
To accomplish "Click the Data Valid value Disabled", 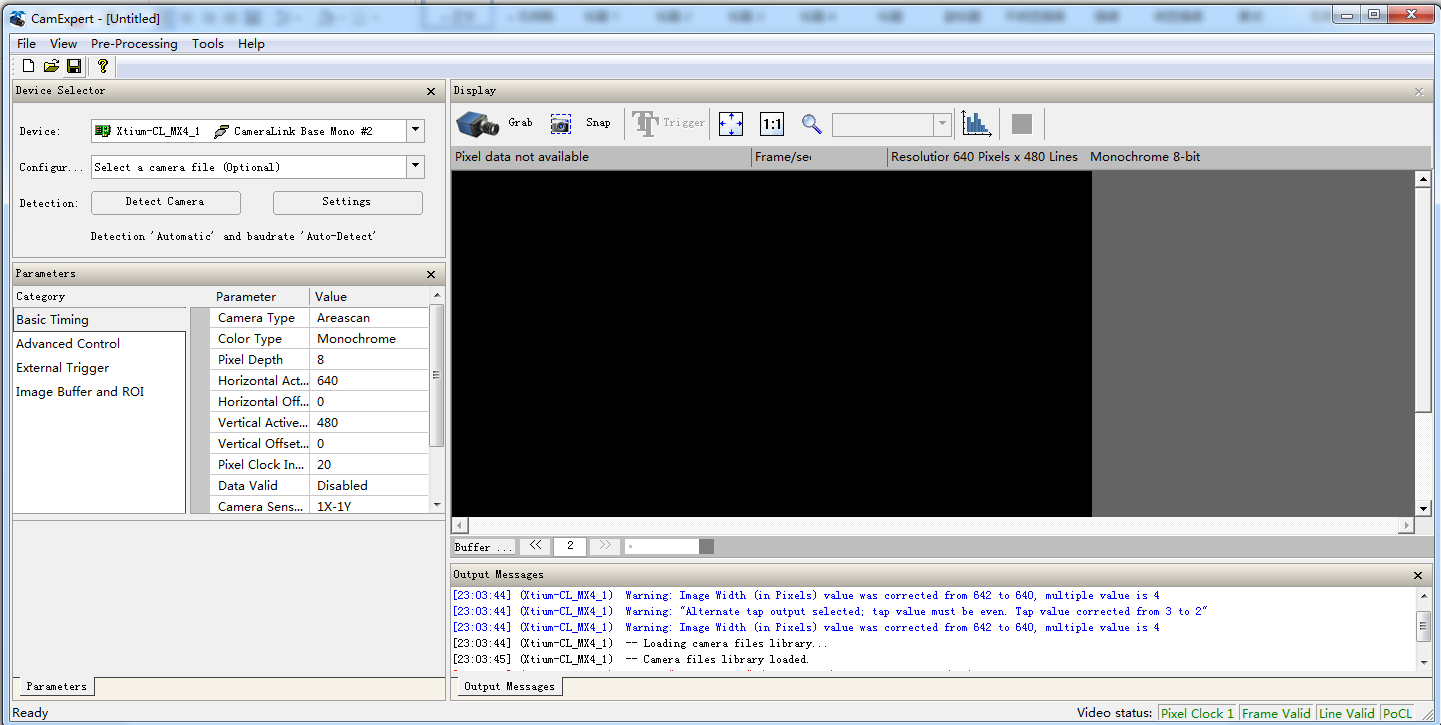I will (x=369, y=486).
